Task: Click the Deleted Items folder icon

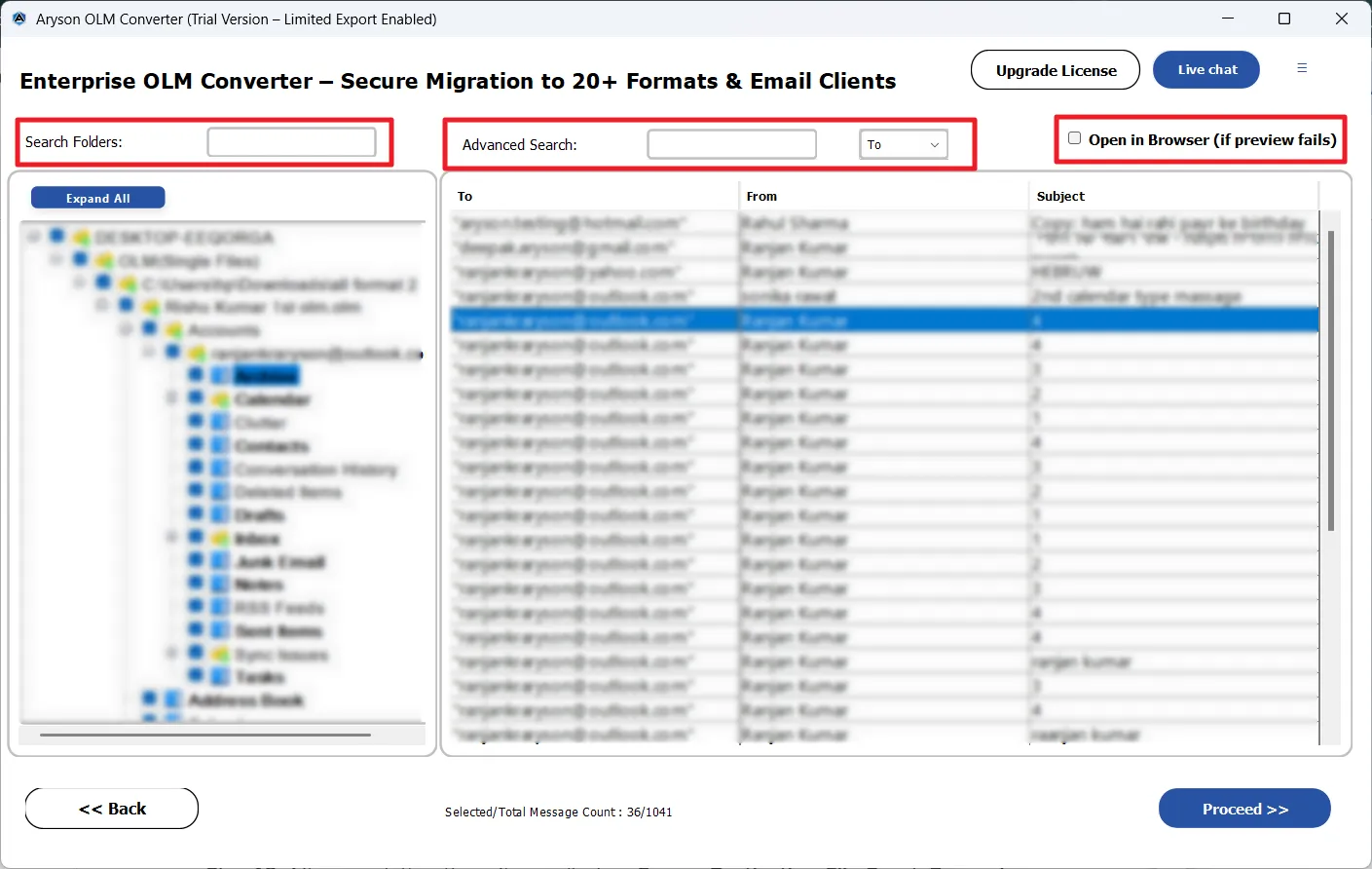Action: (220, 491)
